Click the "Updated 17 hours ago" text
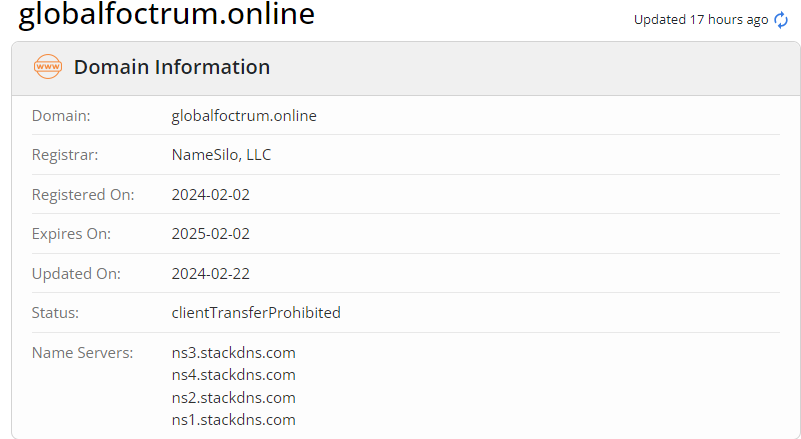Screen dimensions: 801x439 pyautogui.click(x=700, y=20)
